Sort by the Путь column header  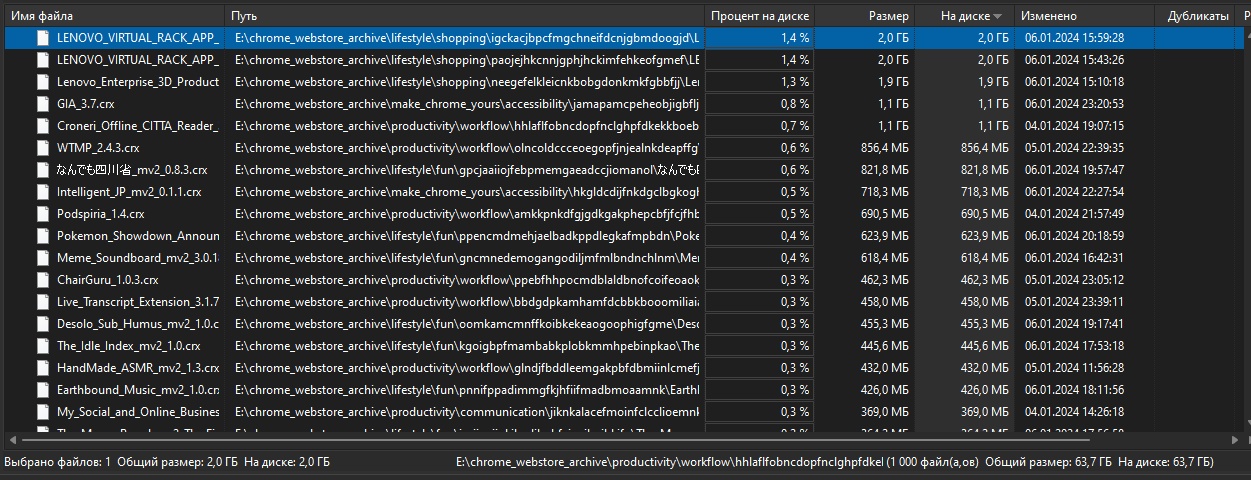tap(464, 16)
